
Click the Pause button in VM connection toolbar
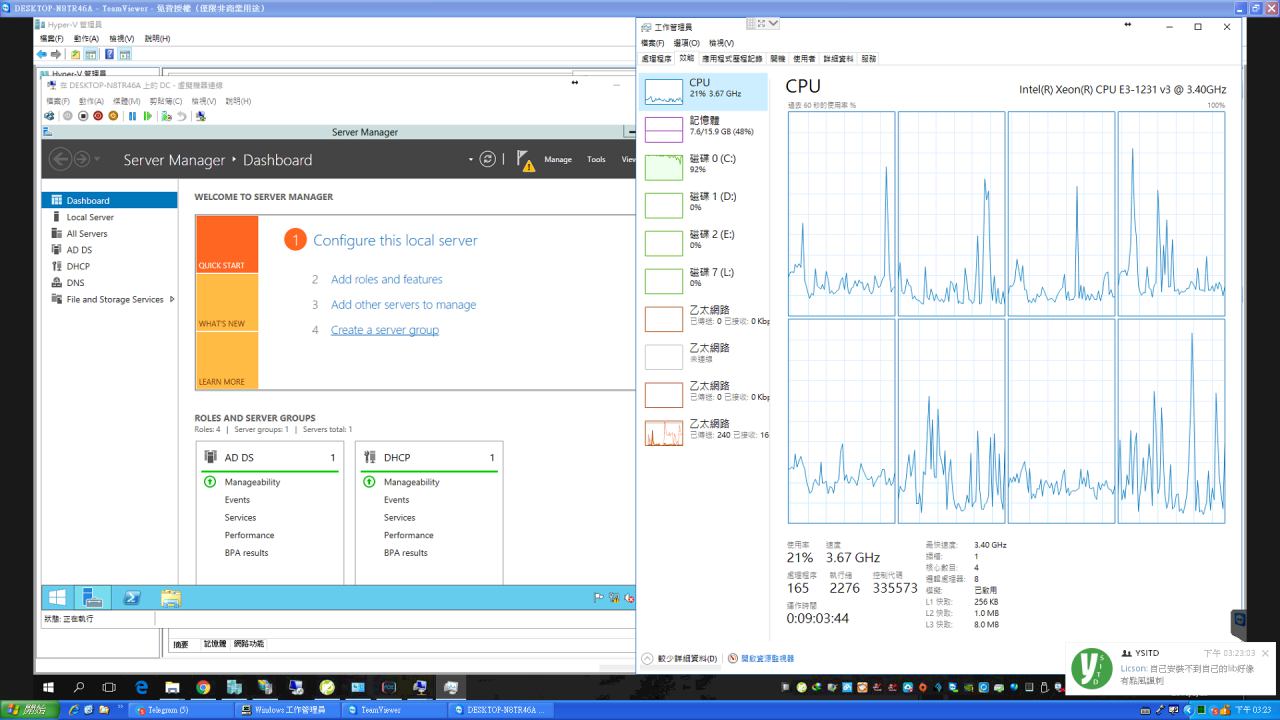(x=132, y=116)
